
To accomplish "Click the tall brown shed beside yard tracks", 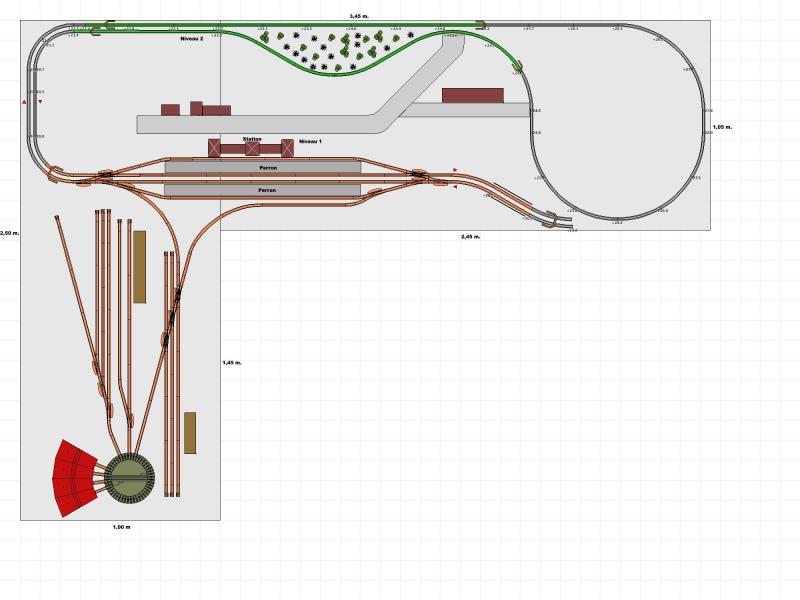I will (x=139, y=267).
